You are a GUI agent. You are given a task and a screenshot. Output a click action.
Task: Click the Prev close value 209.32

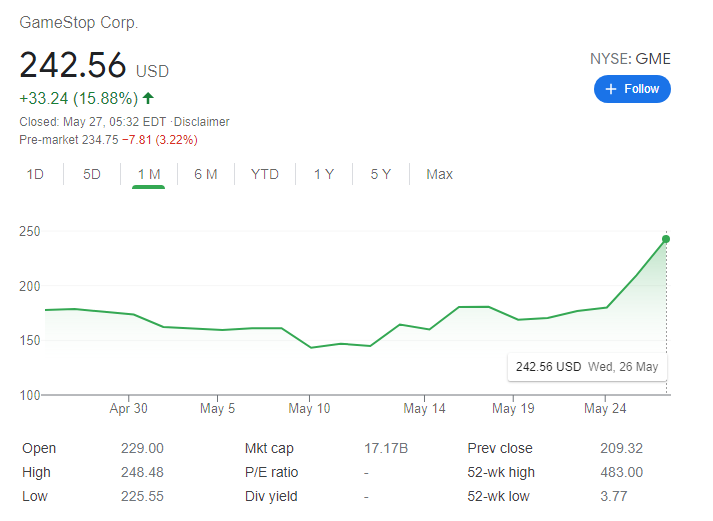[622, 448]
